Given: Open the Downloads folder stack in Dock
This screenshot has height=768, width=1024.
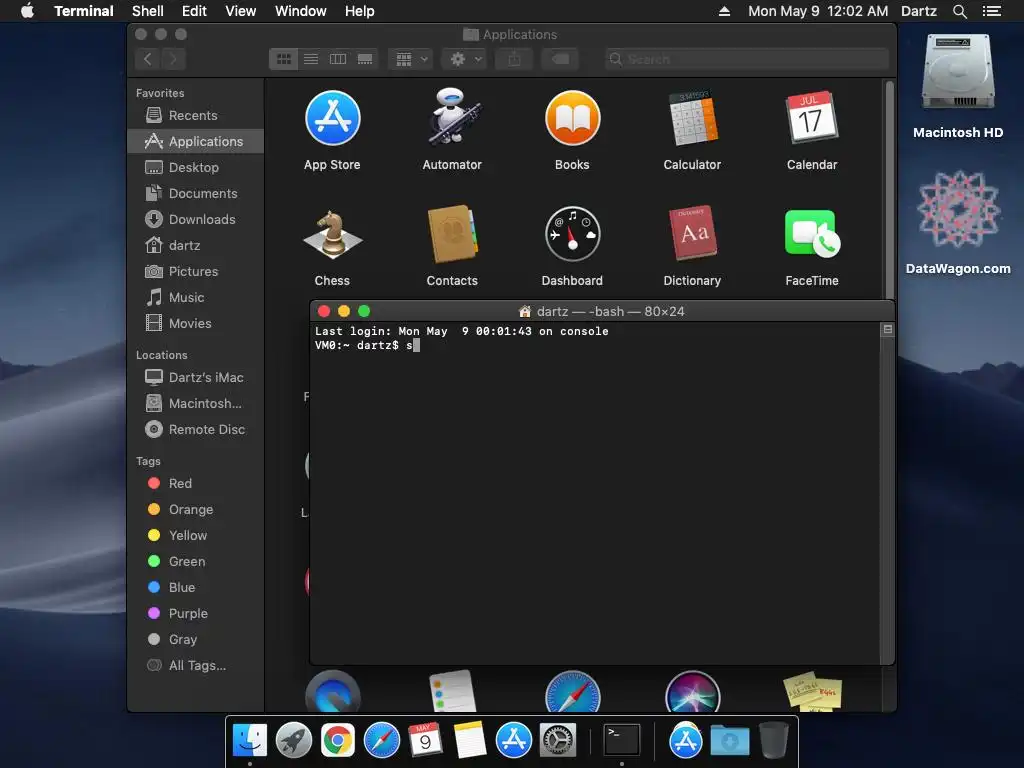Looking at the screenshot, I should 729,741.
